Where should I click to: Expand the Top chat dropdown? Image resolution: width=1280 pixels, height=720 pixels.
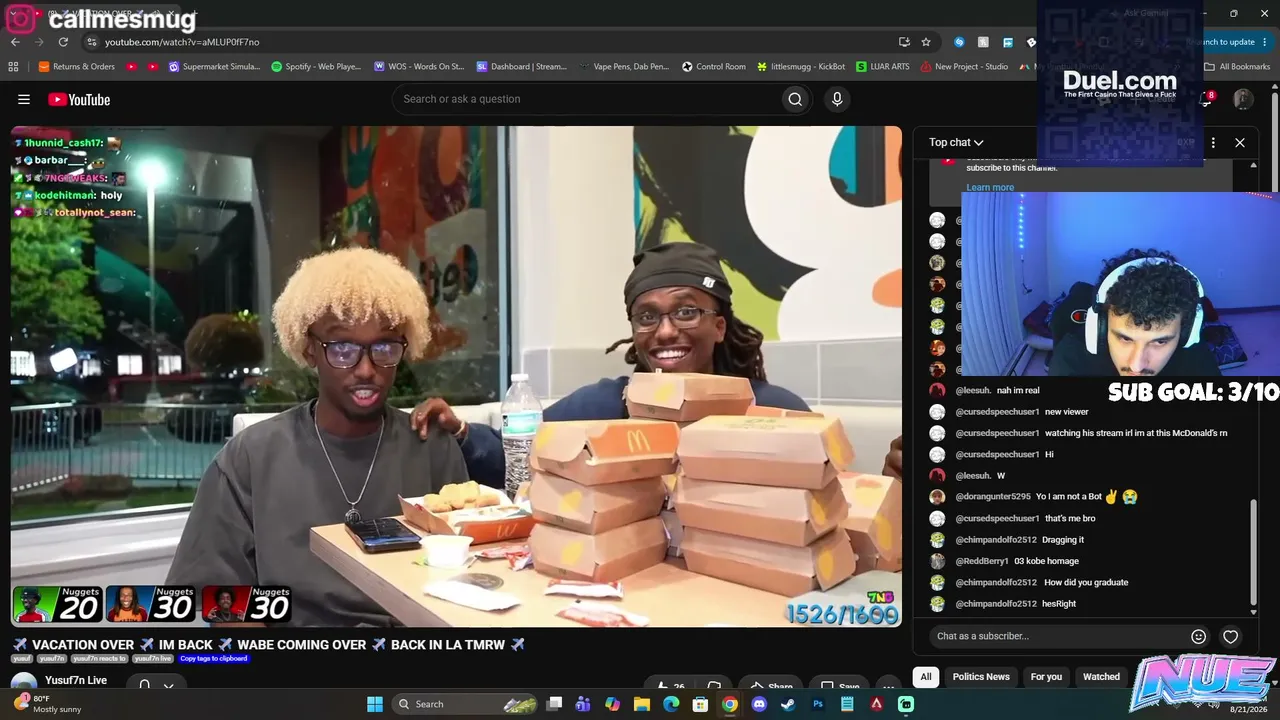[x=956, y=142]
